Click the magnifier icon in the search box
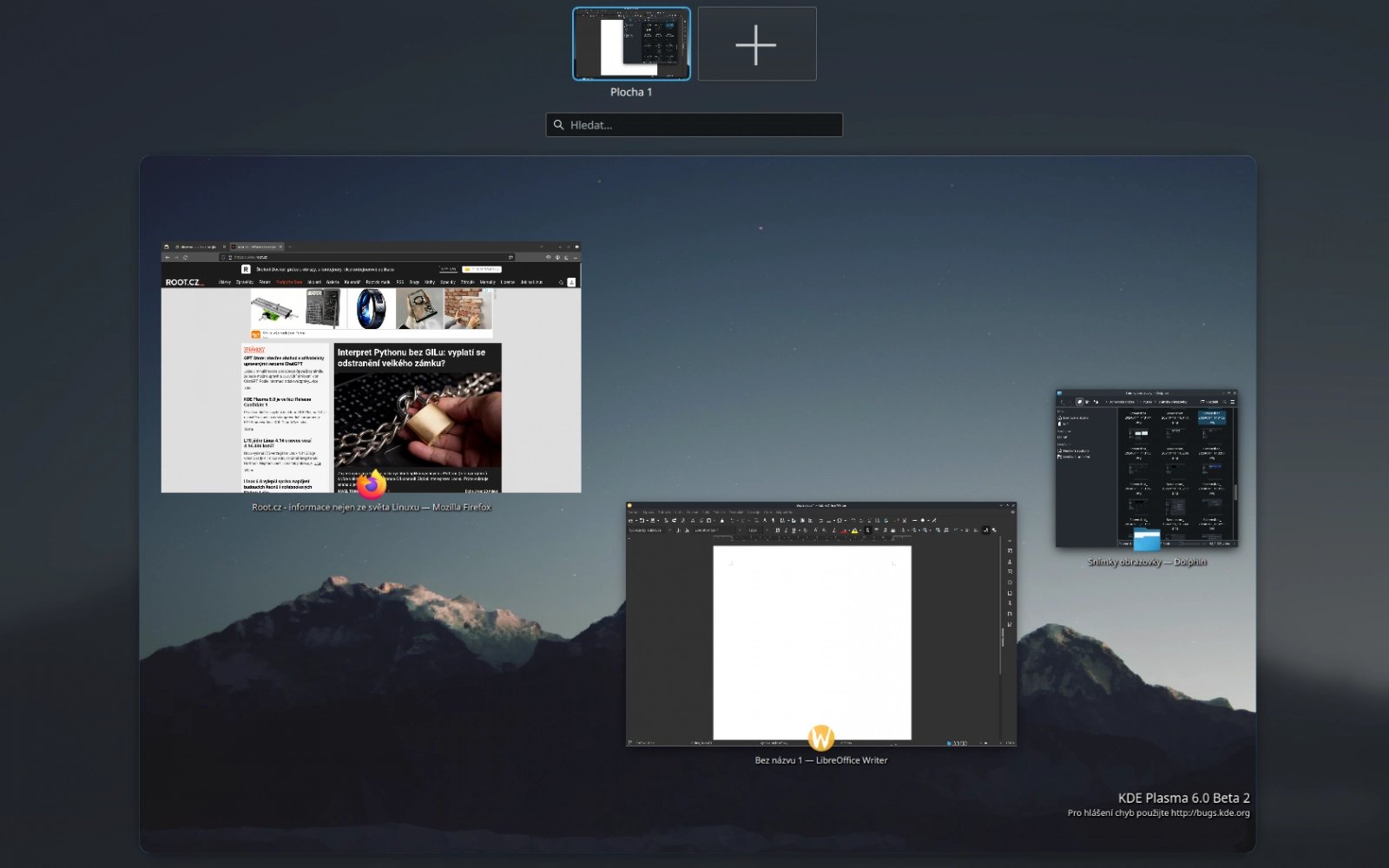This screenshot has width=1389, height=868. [559, 125]
